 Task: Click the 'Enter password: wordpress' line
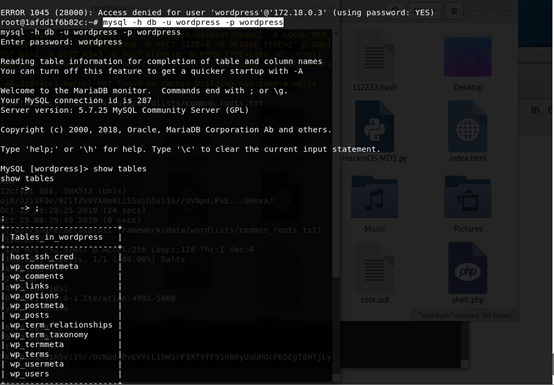pos(61,42)
